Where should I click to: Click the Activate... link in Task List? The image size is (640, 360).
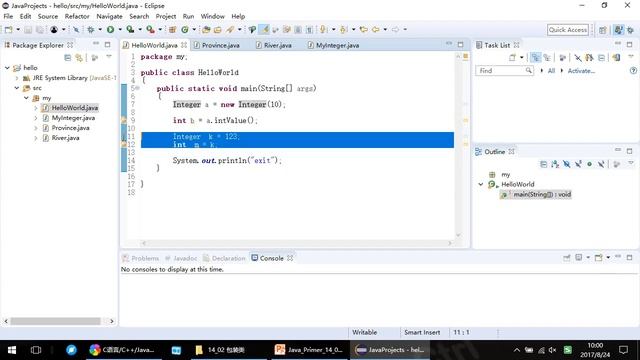point(581,71)
